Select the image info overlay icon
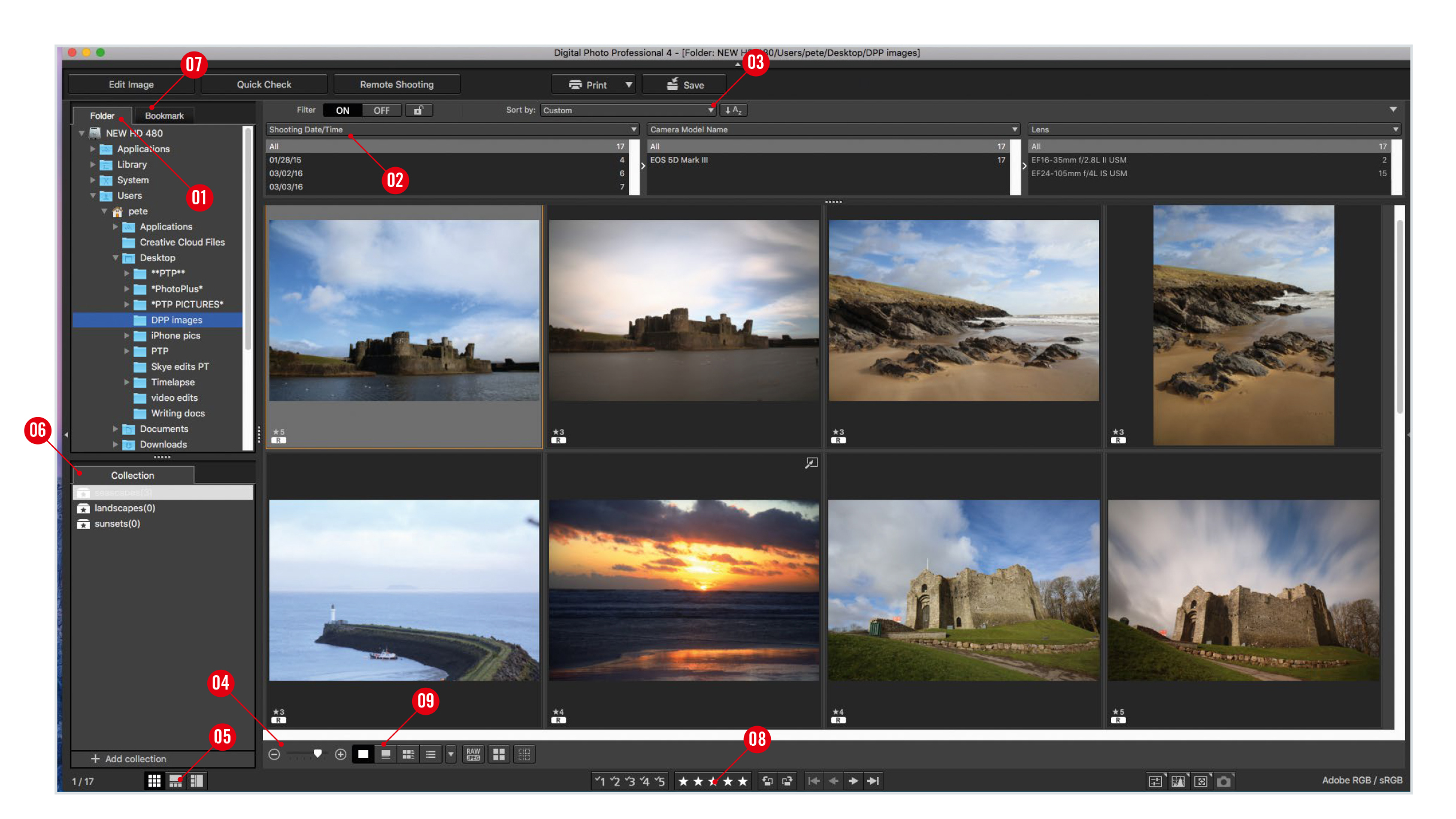 tap(387, 753)
